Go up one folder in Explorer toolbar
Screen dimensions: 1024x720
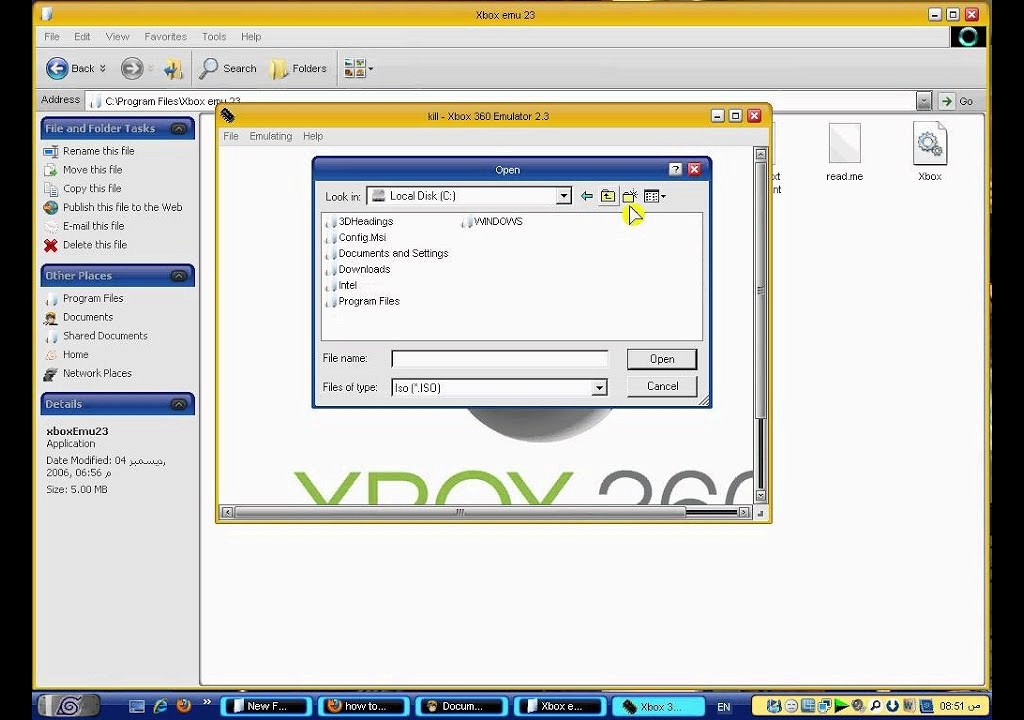pos(173,68)
